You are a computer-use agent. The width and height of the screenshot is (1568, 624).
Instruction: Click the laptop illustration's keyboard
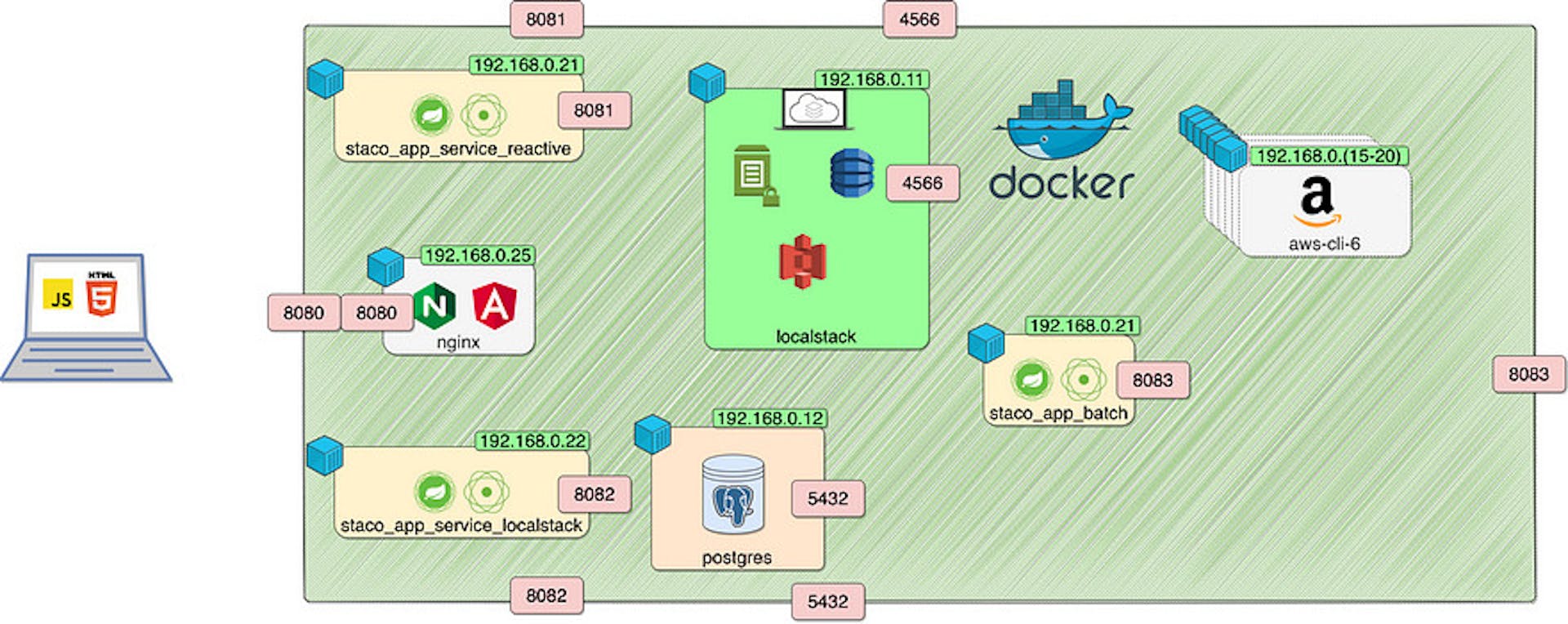click(x=86, y=359)
